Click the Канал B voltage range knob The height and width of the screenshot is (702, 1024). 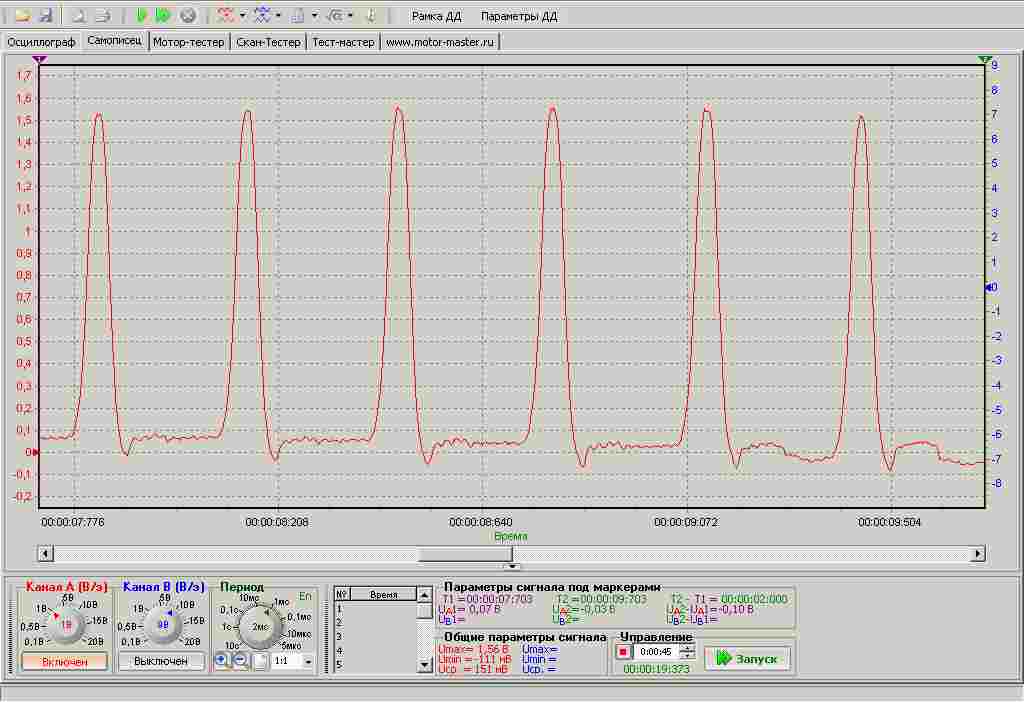pos(163,625)
